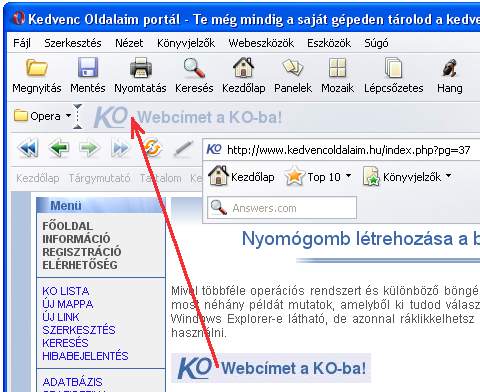This screenshot has height=392, width=480.
Task: Open the INFORMÁCIÓ menu link
Action: point(76,239)
